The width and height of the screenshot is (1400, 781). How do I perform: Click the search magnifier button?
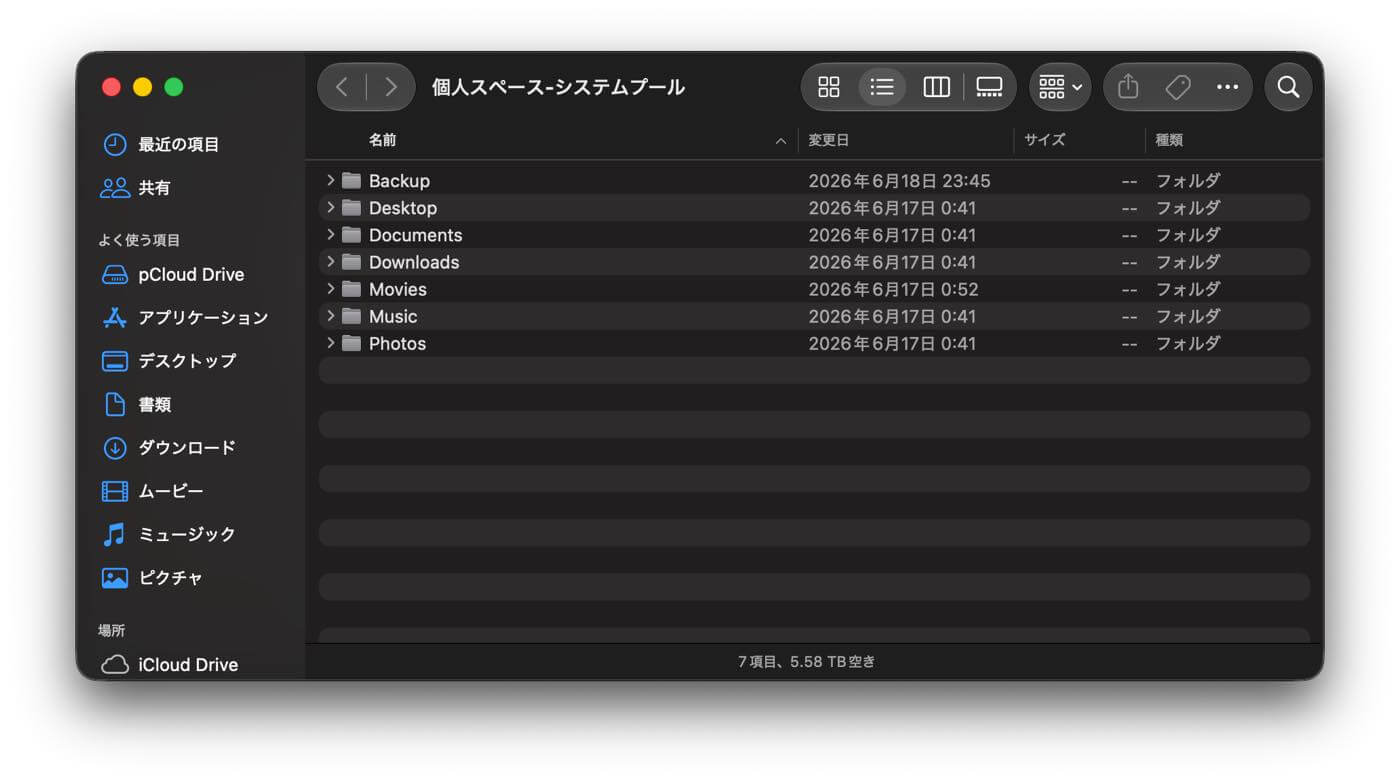pos(1288,87)
